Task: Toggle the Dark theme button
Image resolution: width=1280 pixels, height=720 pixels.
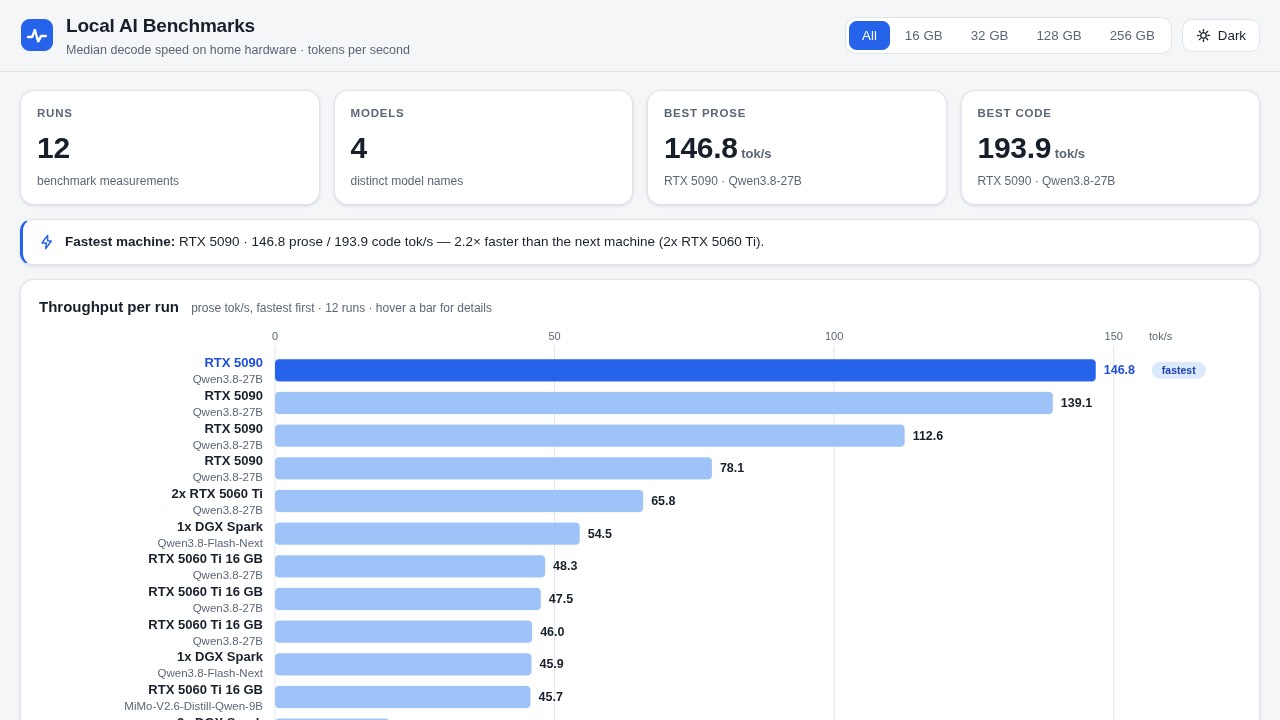Action: tap(1221, 35)
